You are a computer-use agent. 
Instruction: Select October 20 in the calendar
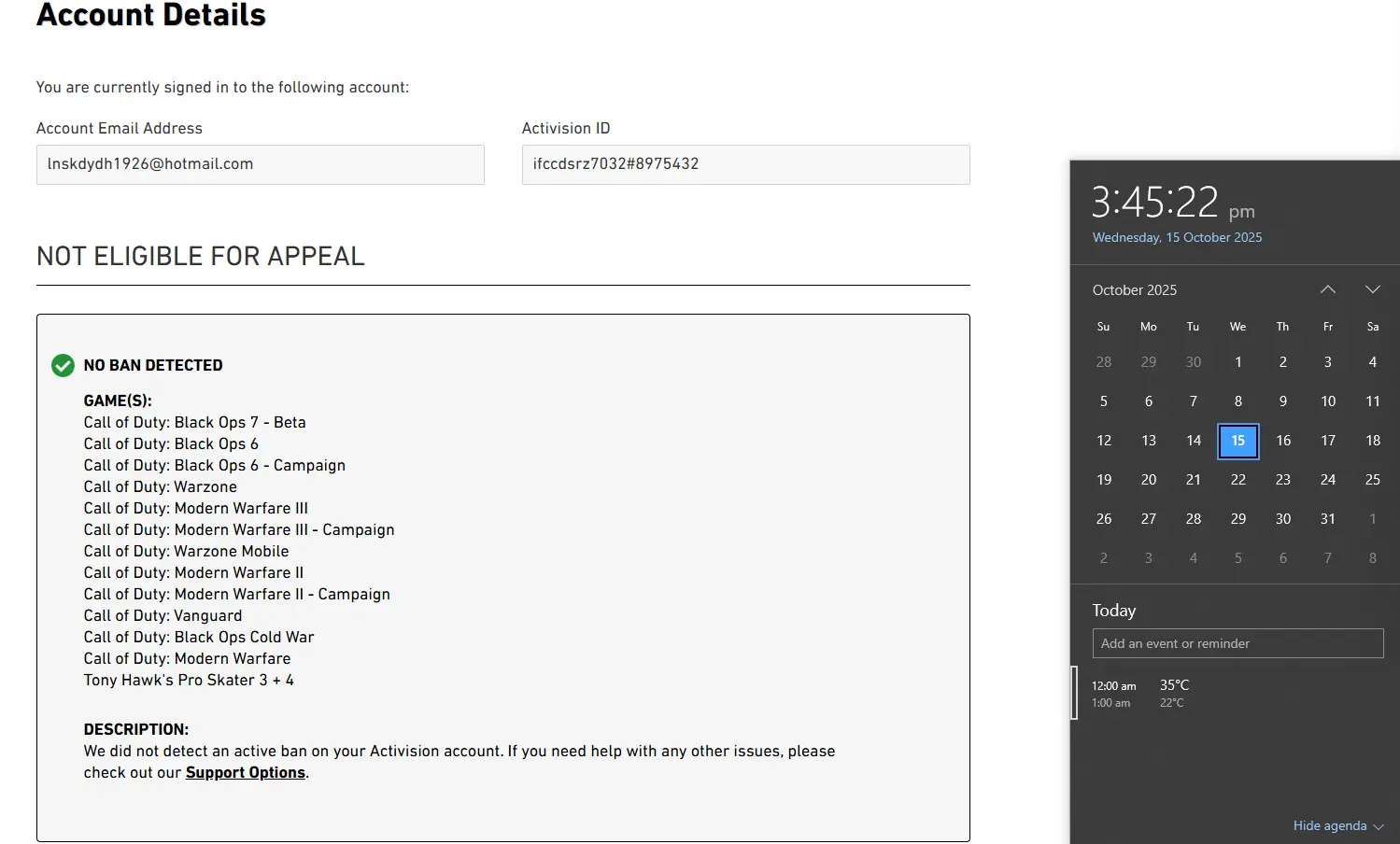point(1149,480)
